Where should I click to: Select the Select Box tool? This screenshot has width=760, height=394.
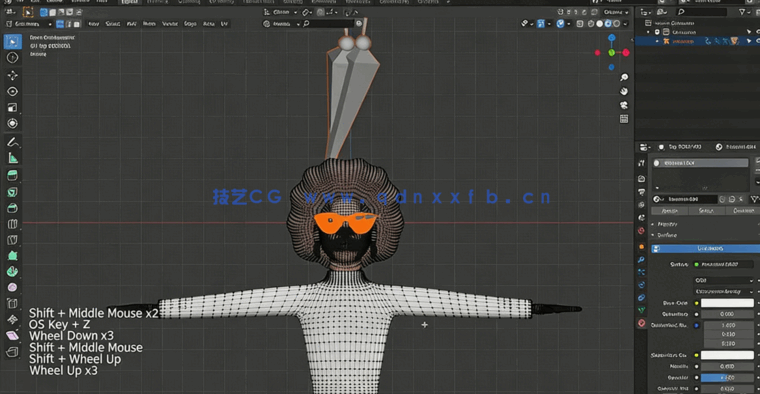click(x=13, y=42)
